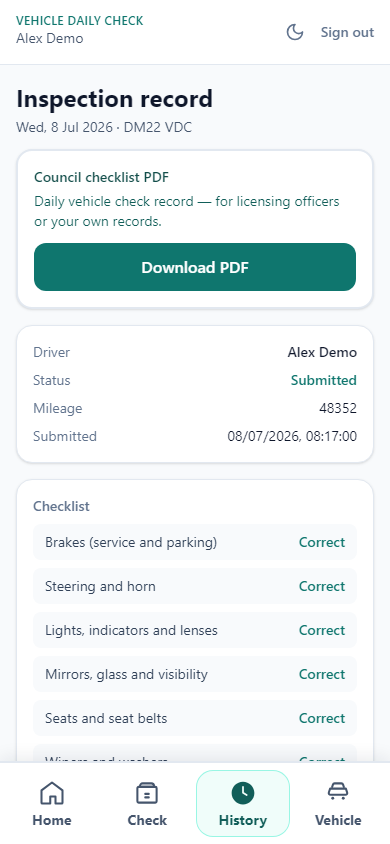Click the Lights, indicators and lenses row
The image size is (390, 844).
195,630
